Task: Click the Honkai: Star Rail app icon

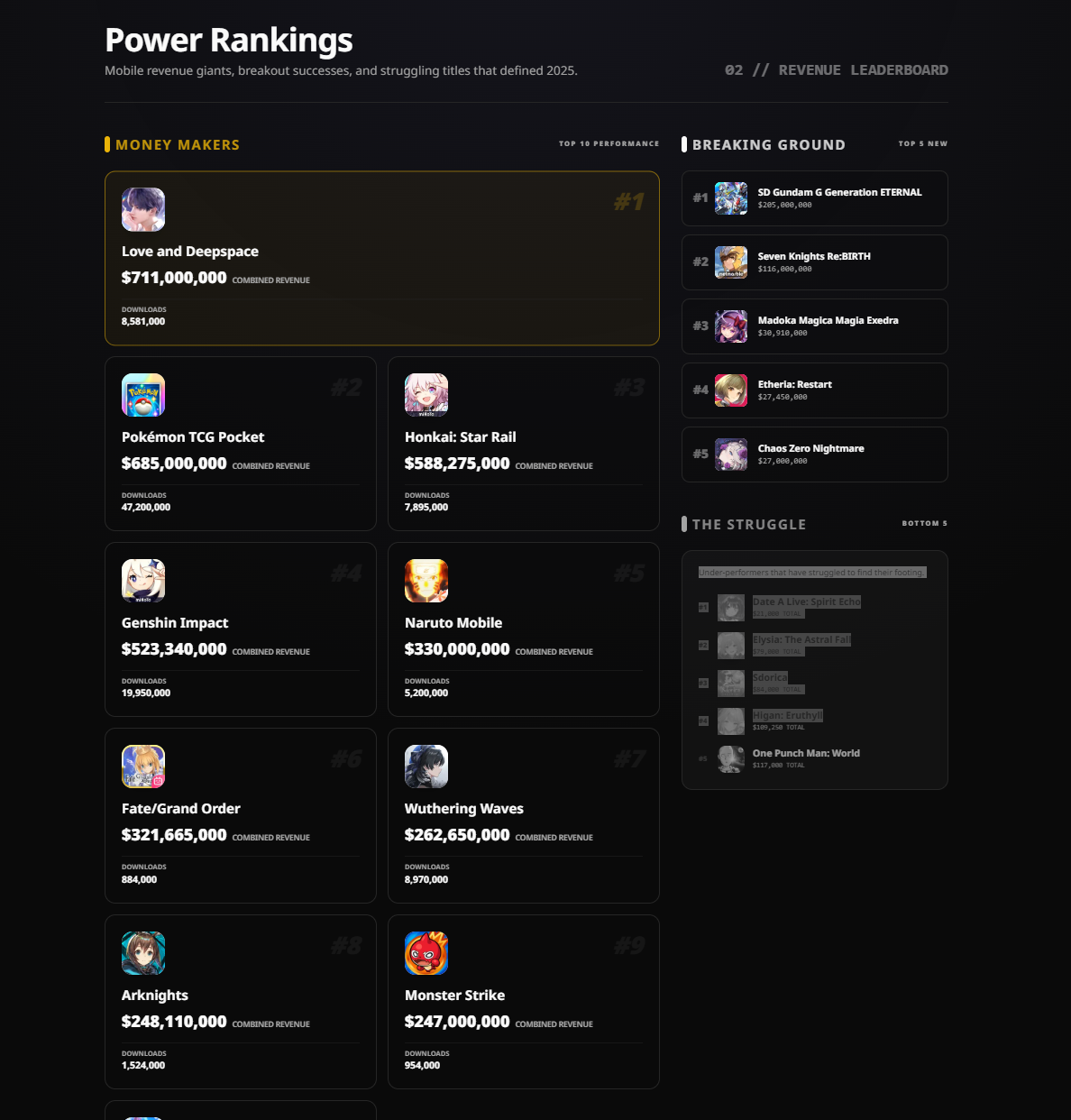Action: click(426, 395)
